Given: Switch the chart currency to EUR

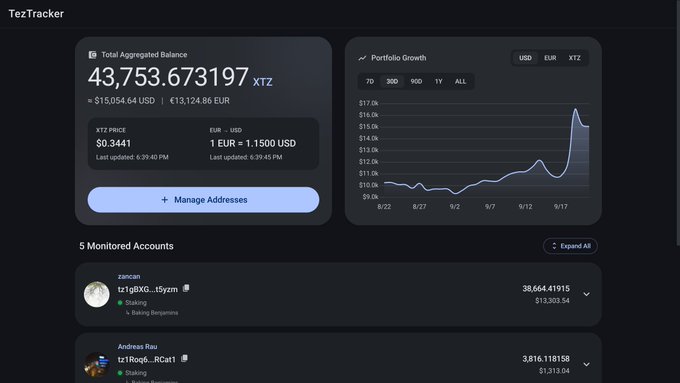Looking at the screenshot, I should pos(550,58).
